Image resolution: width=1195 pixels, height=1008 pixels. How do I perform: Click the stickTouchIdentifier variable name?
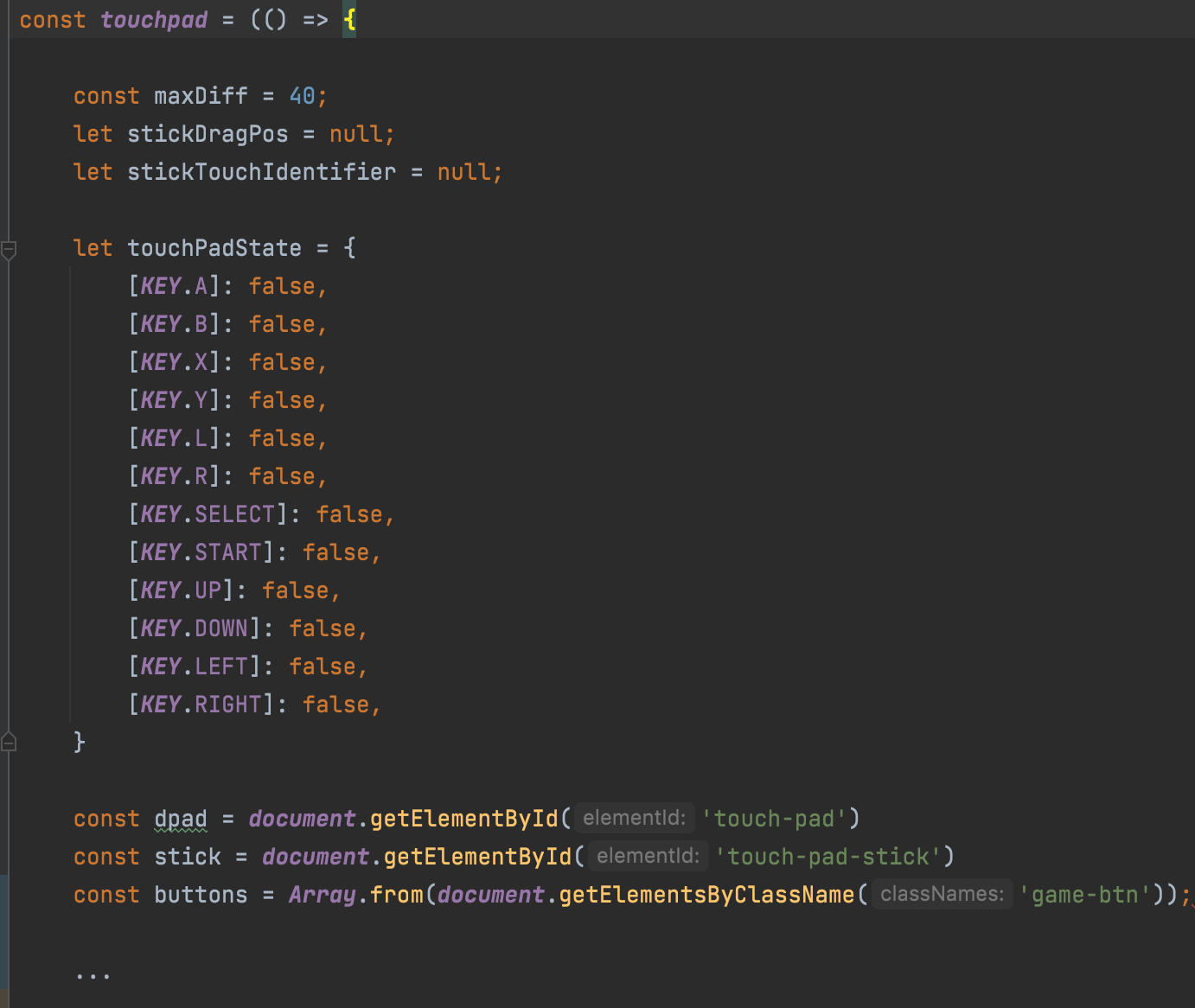(261, 172)
